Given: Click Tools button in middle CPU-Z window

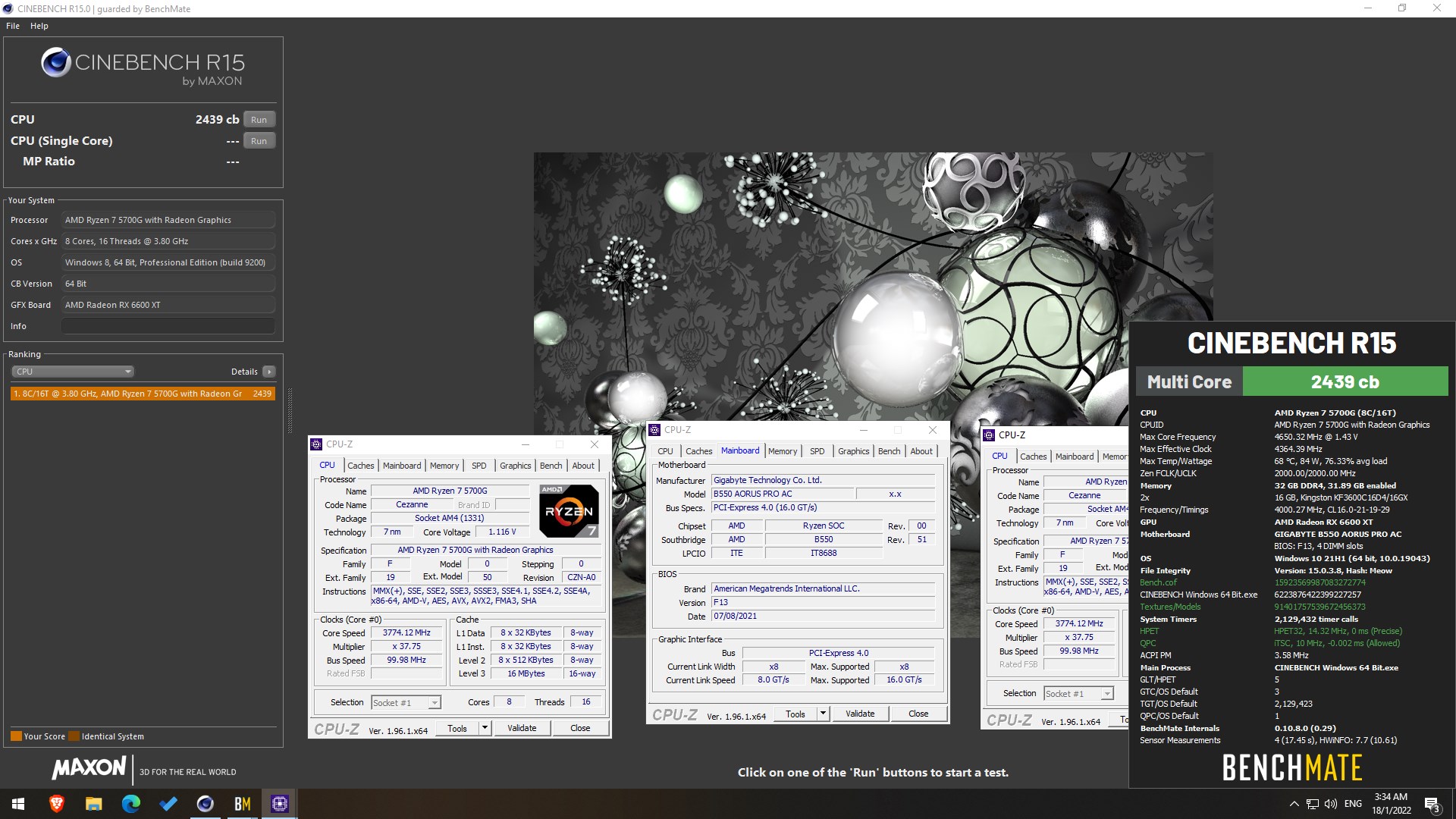Looking at the screenshot, I should point(795,714).
